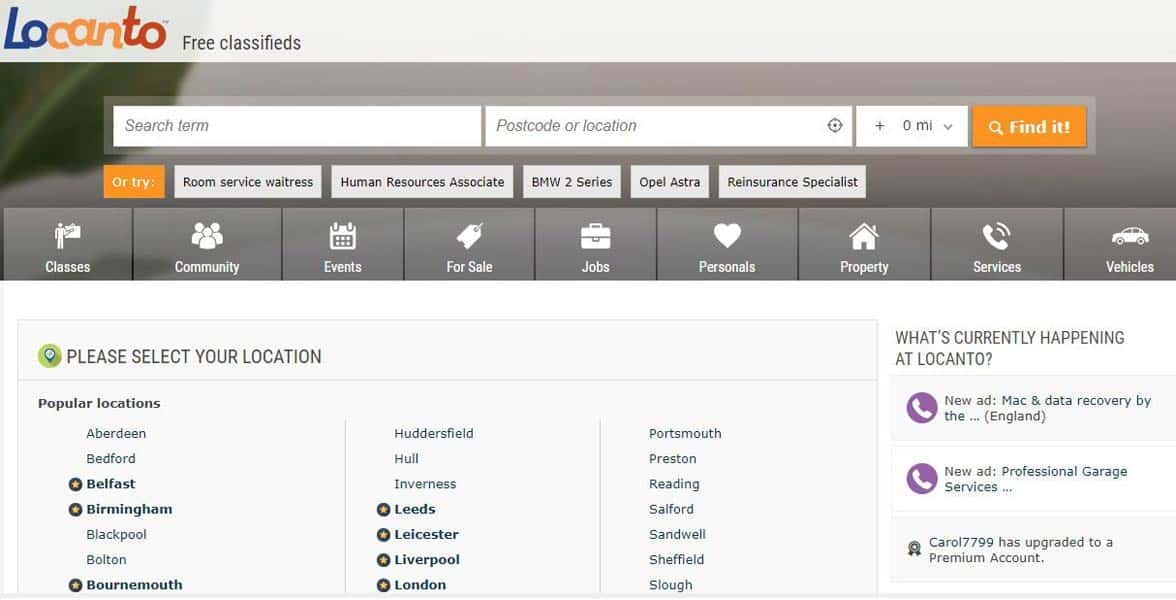Select the Property house icon
1176x600 pixels.
tap(864, 237)
